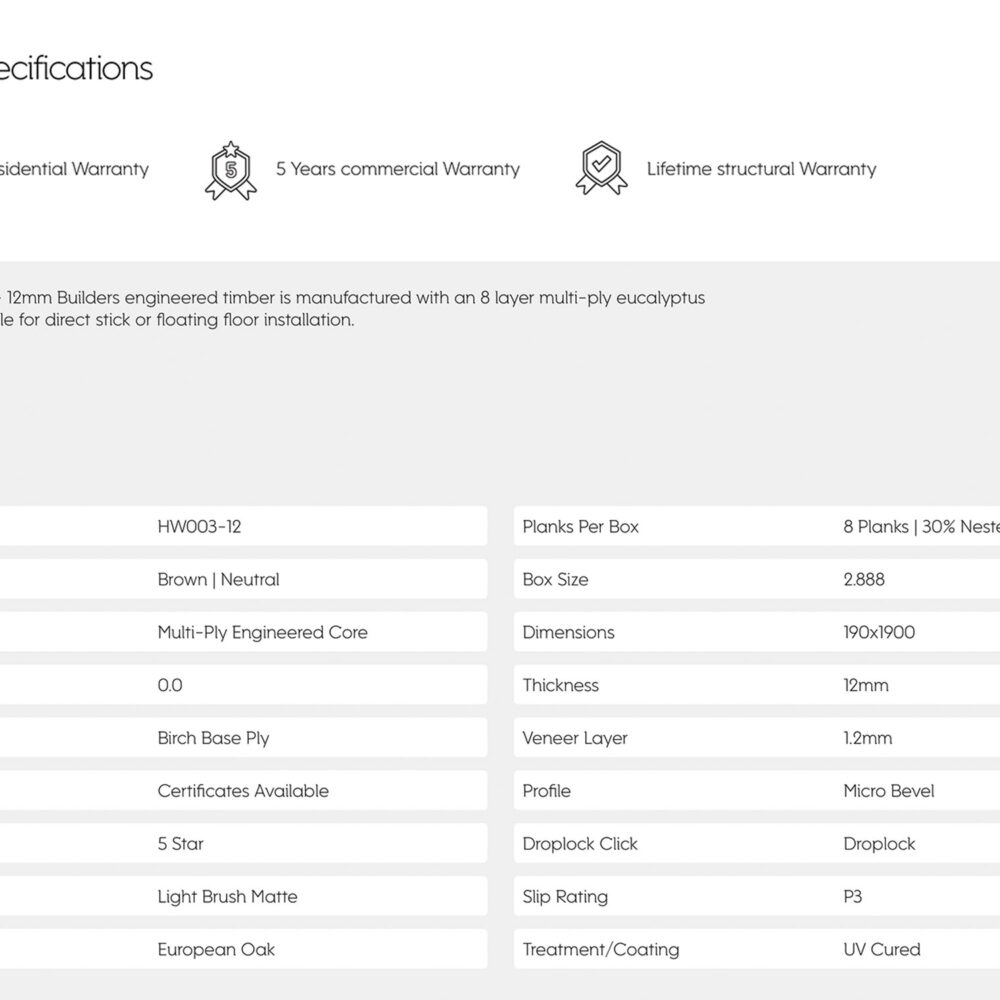Click the '5 Star' rating value

[x=180, y=844]
